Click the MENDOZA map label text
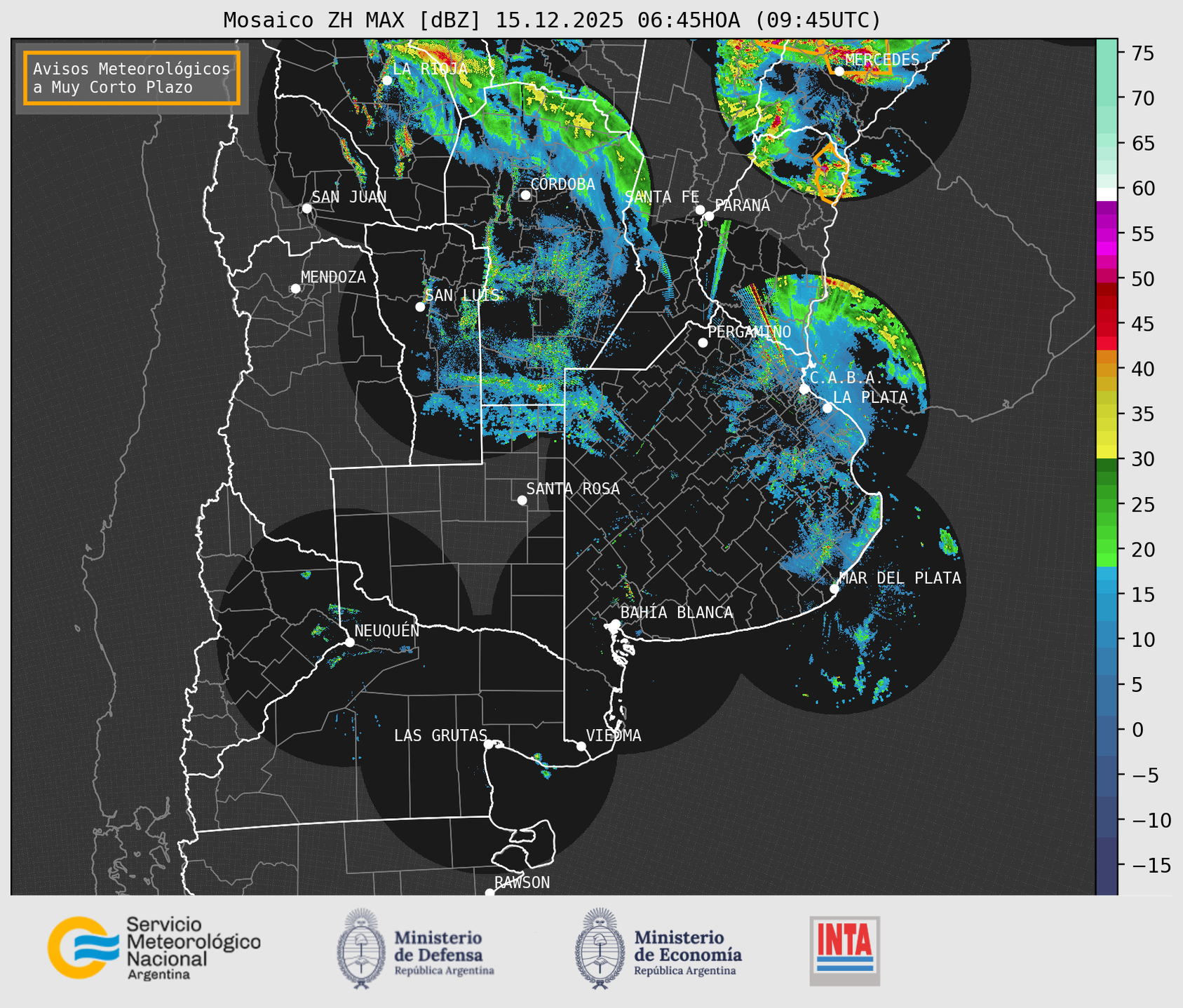1183x1008 pixels. coord(334,277)
